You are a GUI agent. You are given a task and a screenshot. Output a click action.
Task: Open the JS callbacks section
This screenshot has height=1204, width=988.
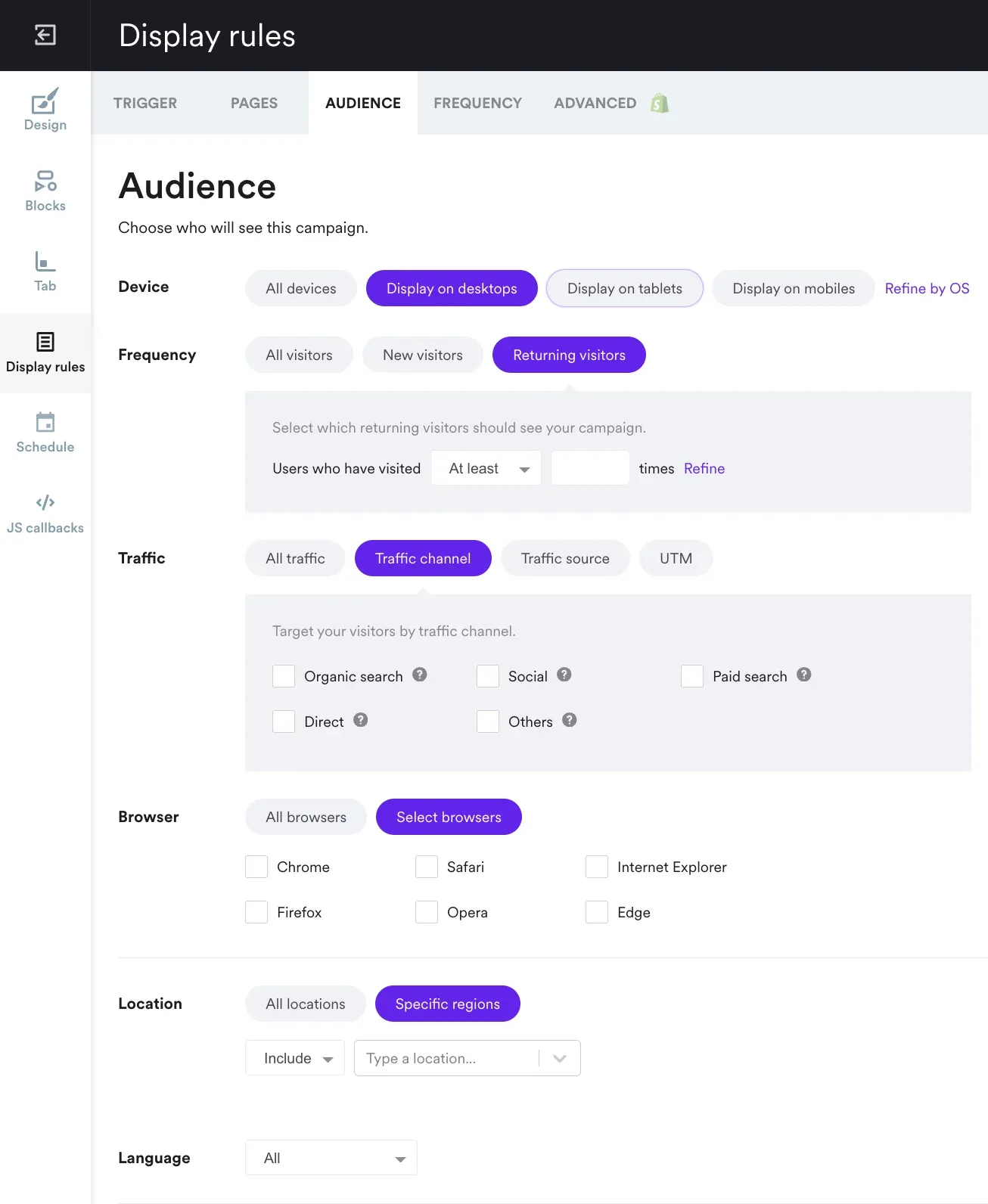pos(45,514)
